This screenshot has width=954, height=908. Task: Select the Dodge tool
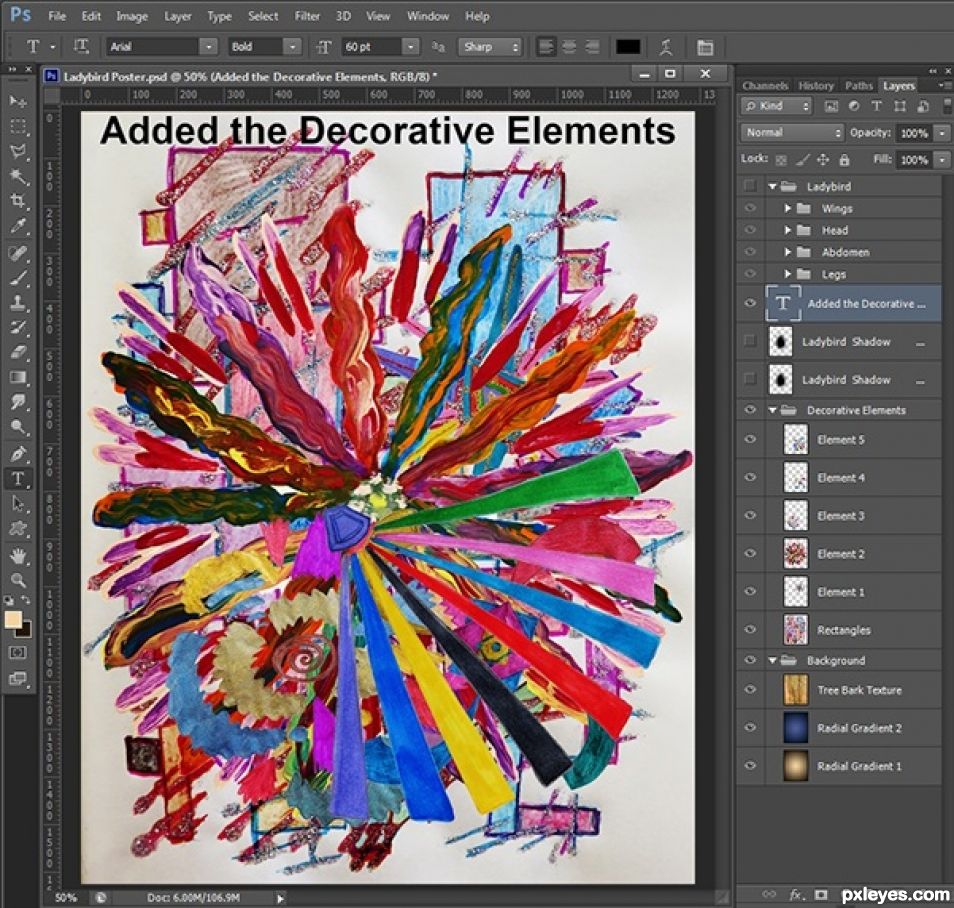[18, 428]
